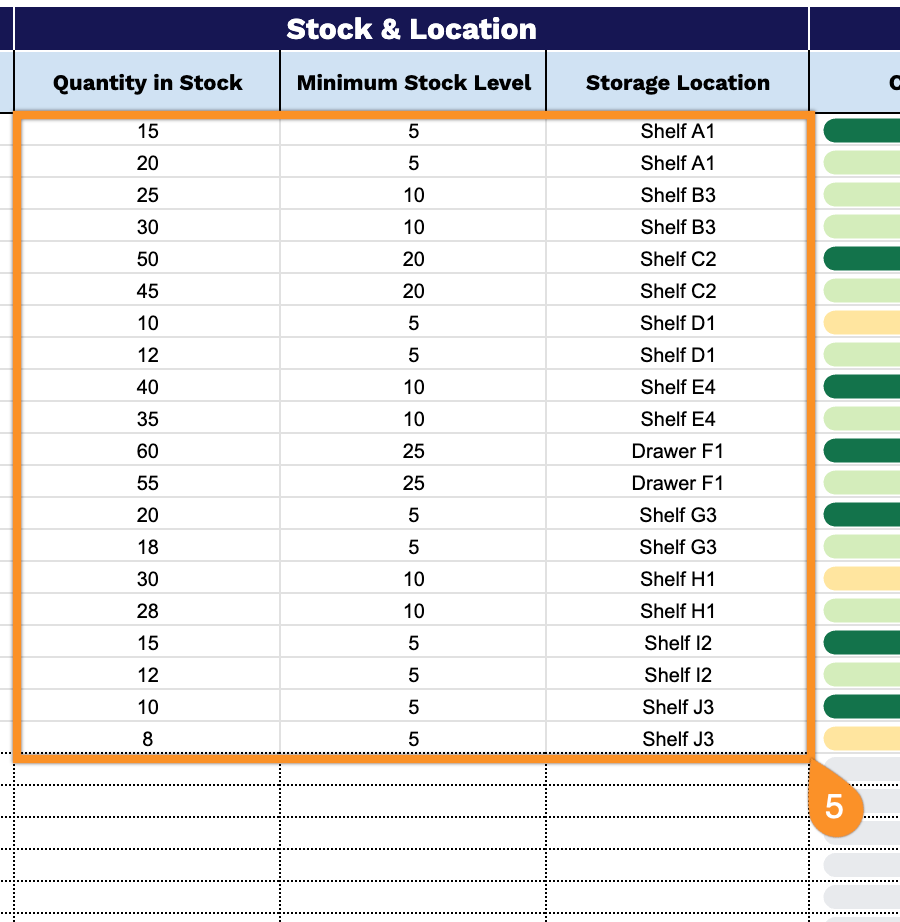
Task: Open dark green chip beside first Shelf E4
Action: tap(862, 387)
